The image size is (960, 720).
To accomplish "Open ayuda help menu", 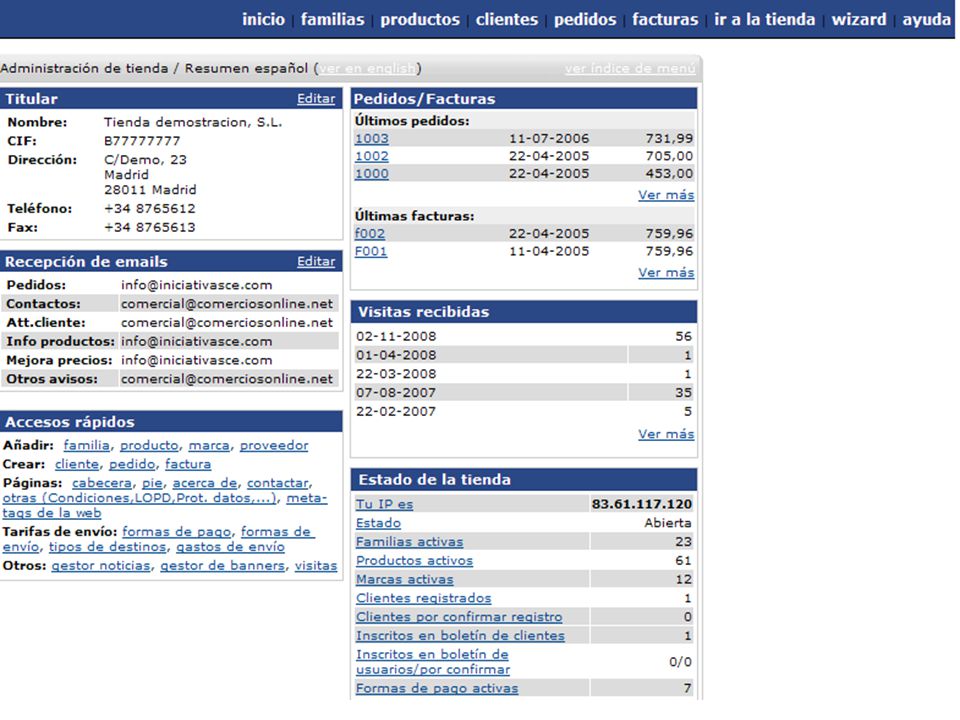I will pos(927,19).
